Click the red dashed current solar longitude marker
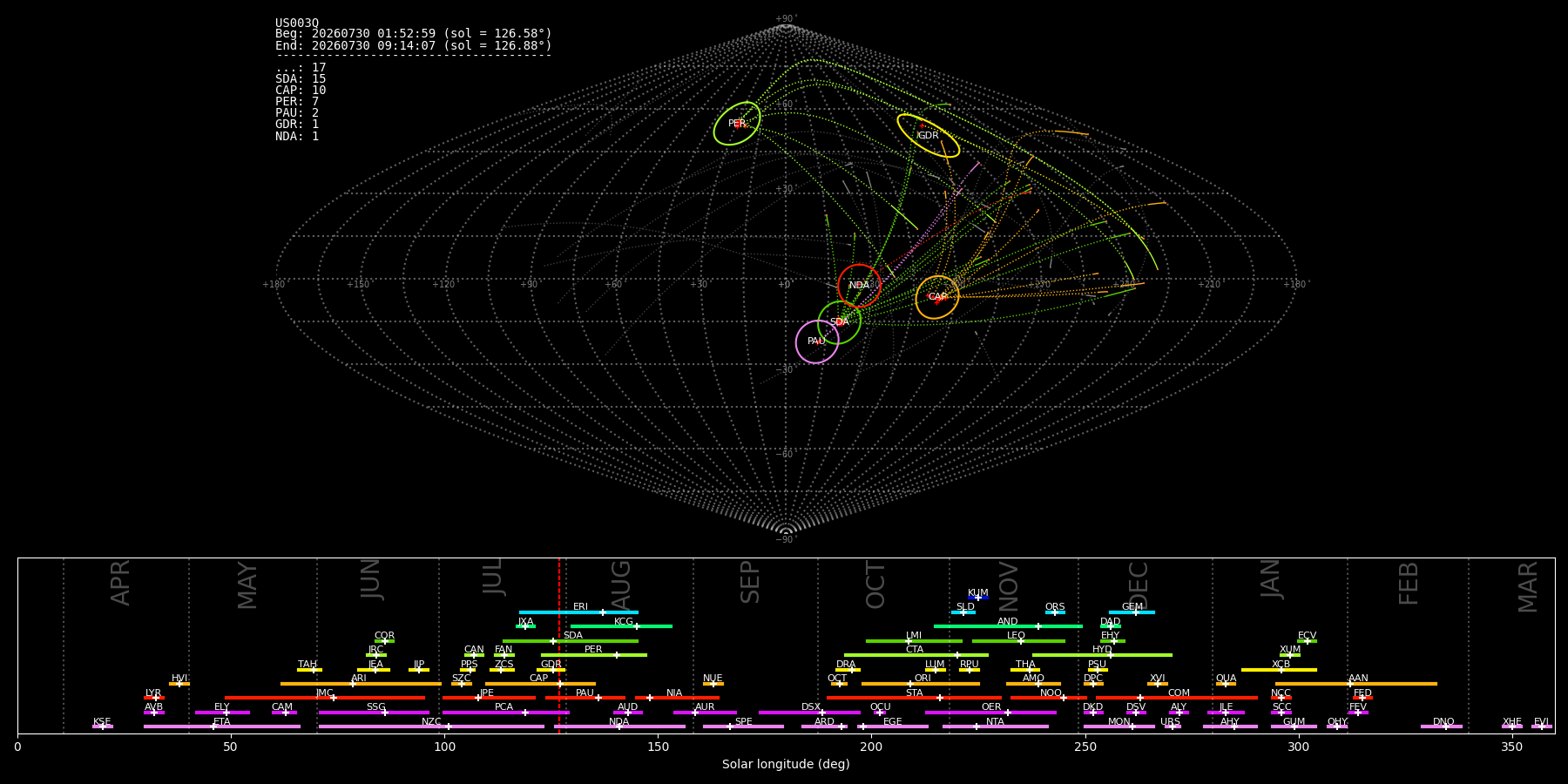This screenshot has height=784, width=1568. point(559,645)
